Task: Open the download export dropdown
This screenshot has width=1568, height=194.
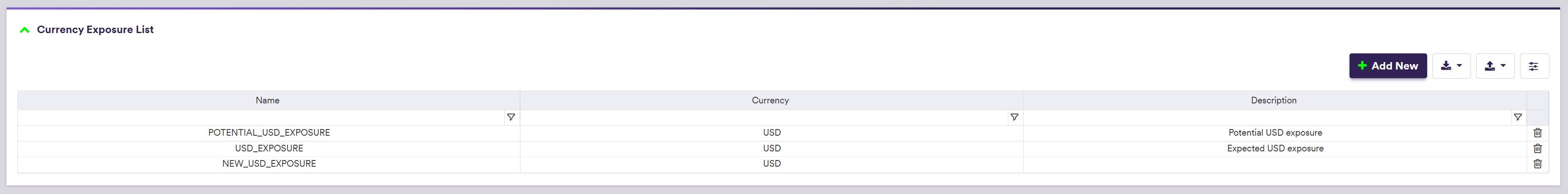Action: tap(1451, 66)
